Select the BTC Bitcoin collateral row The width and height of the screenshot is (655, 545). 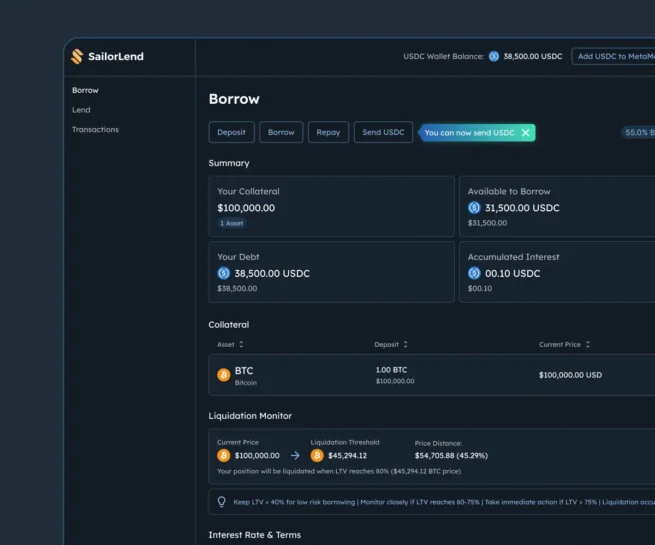pyautogui.click(x=432, y=375)
